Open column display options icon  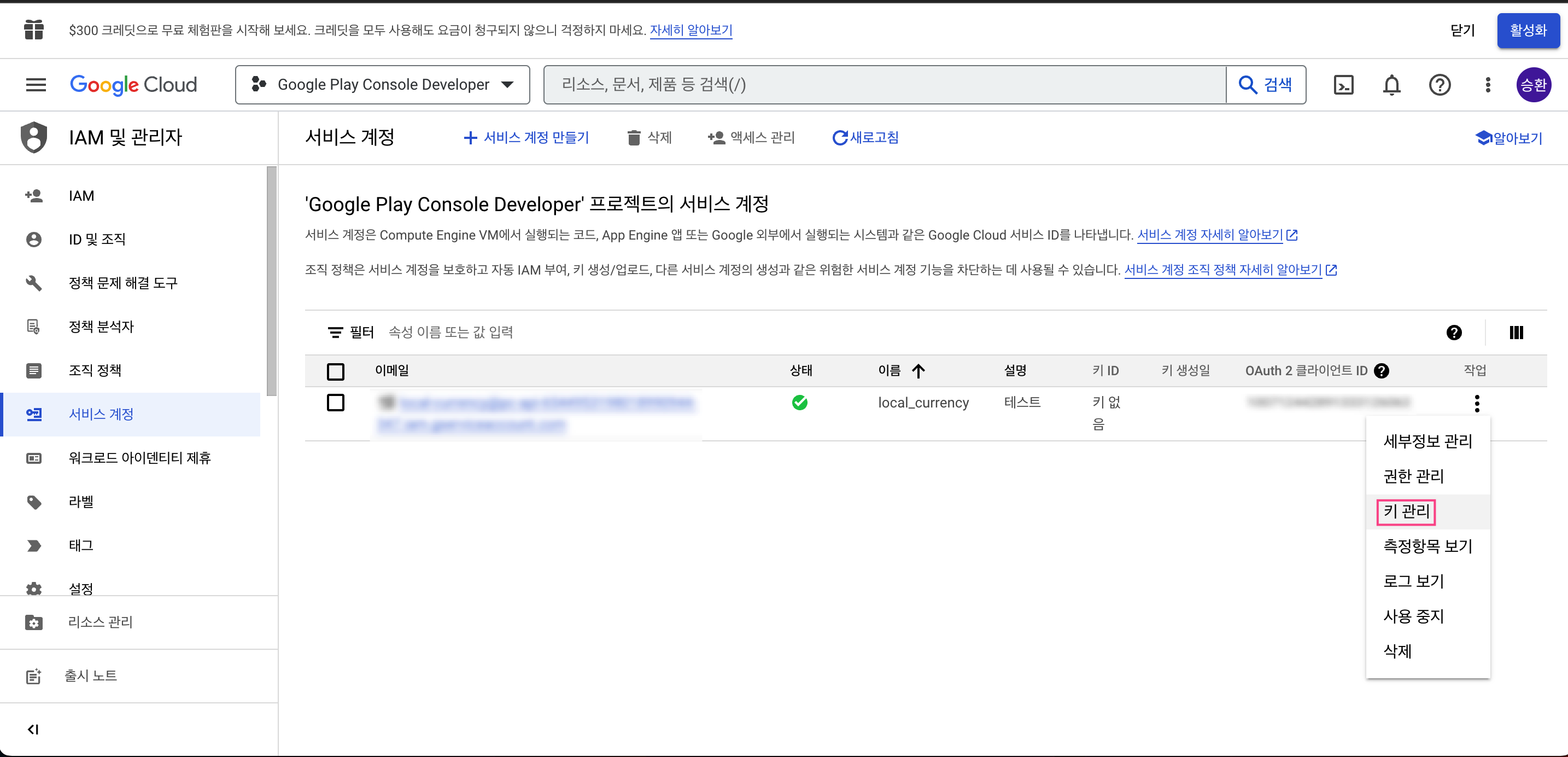[x=1516, y=333]
